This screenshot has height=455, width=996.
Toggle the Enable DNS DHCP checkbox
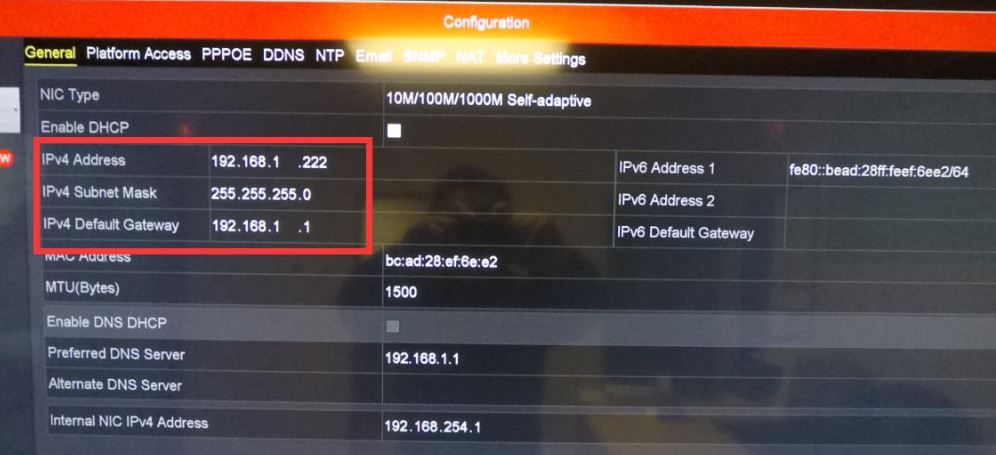[393, 327]
